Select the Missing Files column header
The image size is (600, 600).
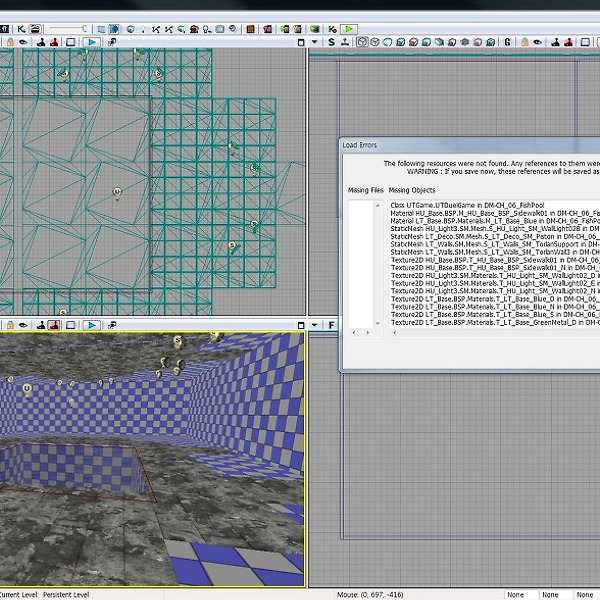coord(365,190)
